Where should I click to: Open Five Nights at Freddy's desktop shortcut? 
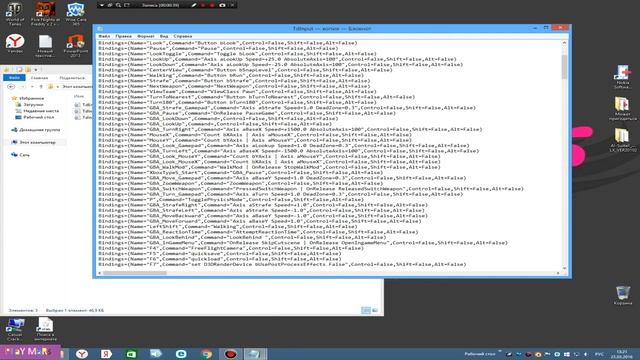coord(45,13)
